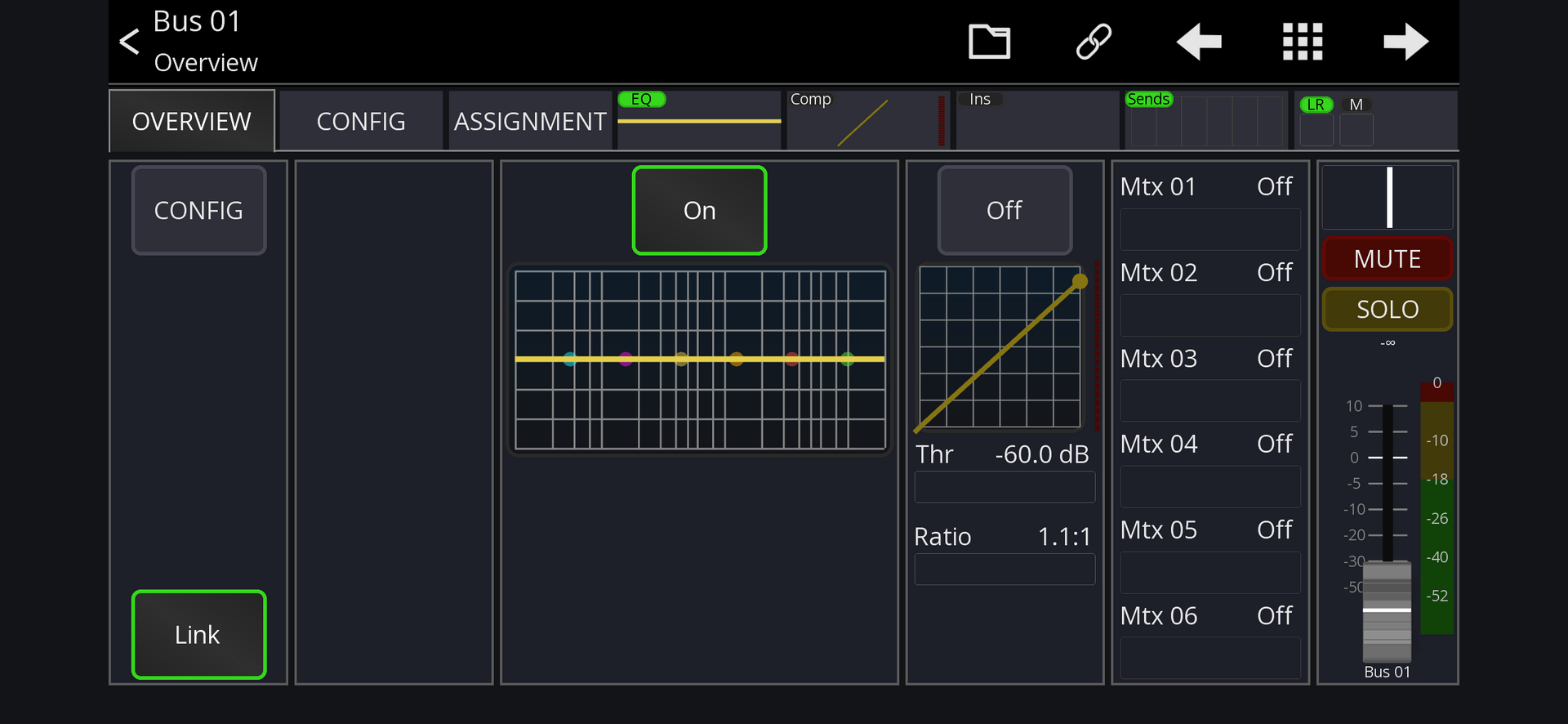The image size is (1568, 724).
Task: Click the Bus 01 title text
Action: (197, 21)
